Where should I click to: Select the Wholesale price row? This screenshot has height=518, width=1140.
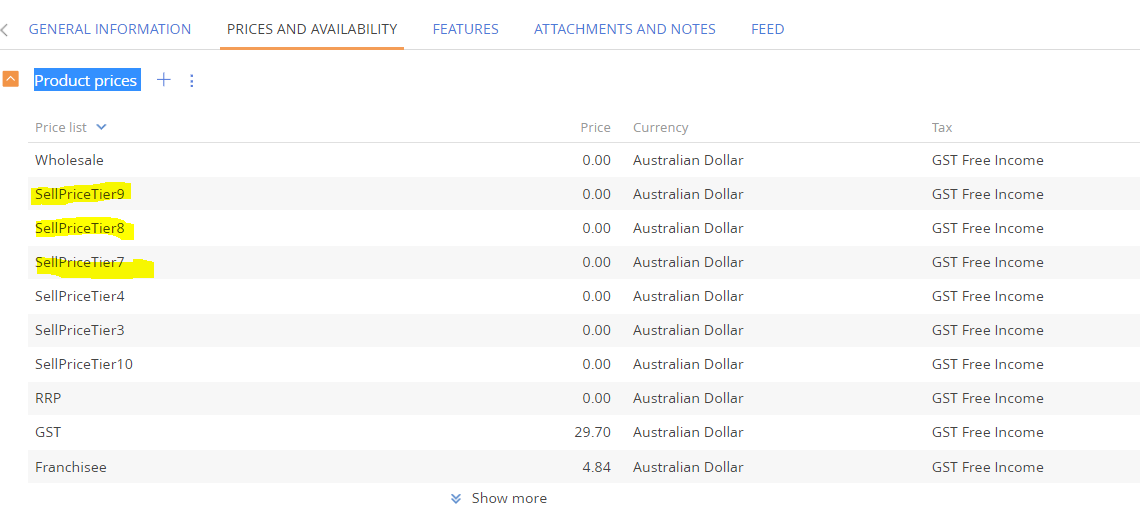pos(584,160)
